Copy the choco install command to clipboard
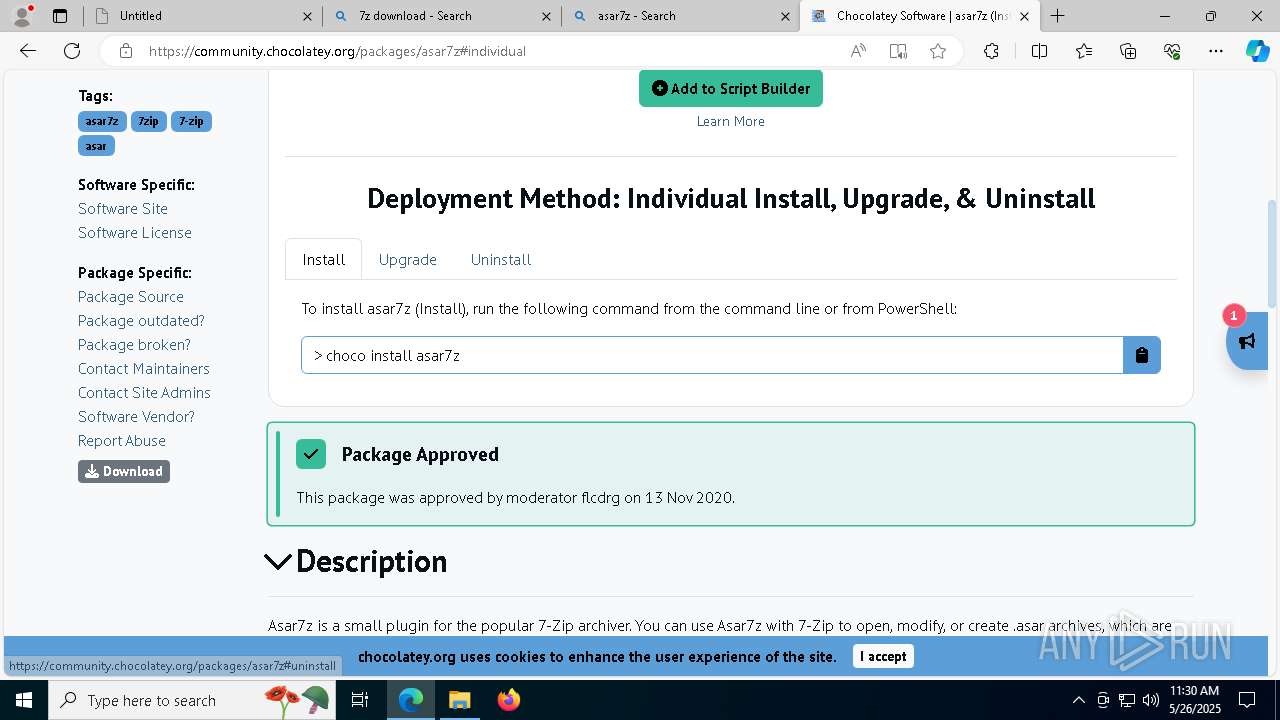The image size is (1280, 720). click(1142, 355)
